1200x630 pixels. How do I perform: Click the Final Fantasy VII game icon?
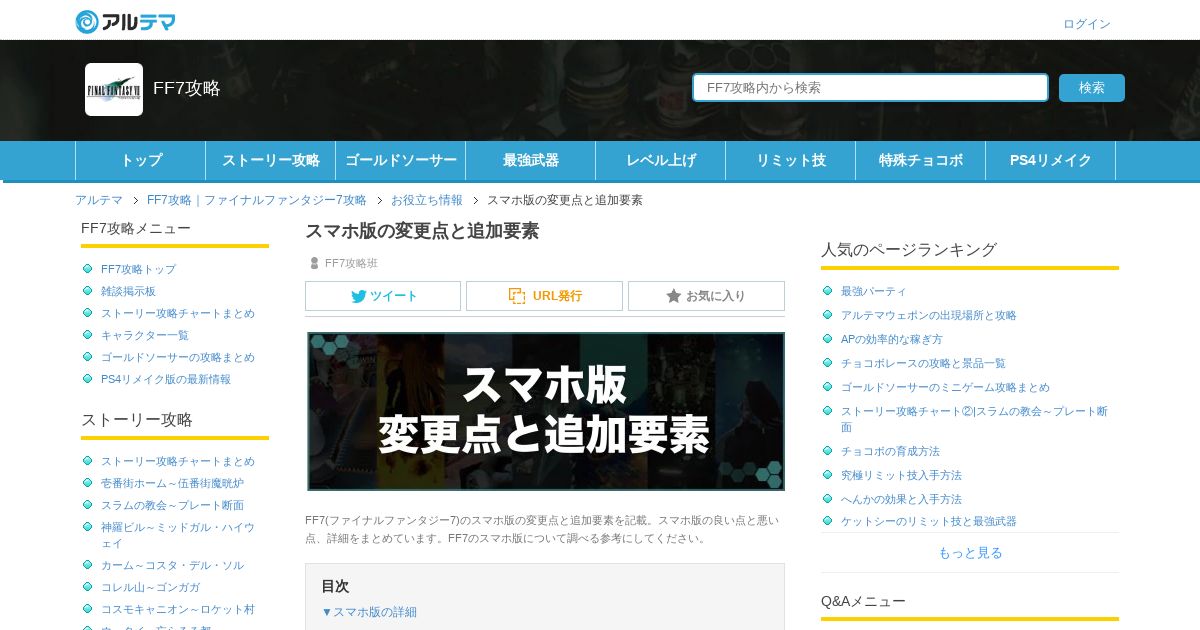pyautogui.click(x=114, y=89)
